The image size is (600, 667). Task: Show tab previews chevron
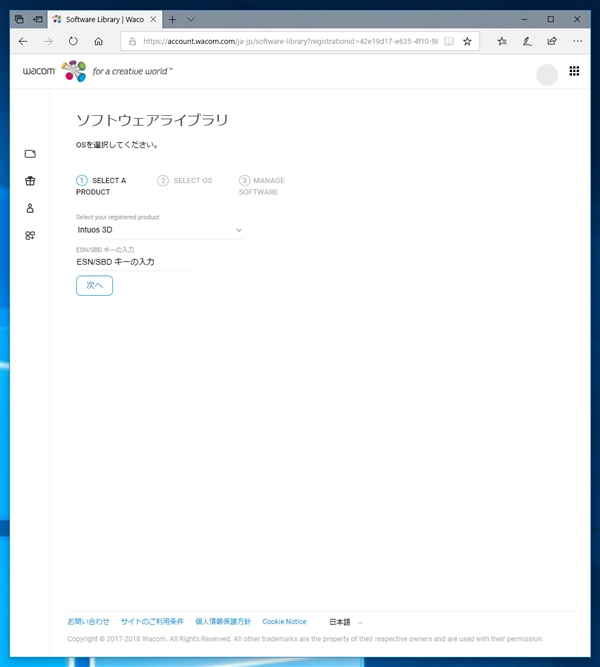coord(191,19)
